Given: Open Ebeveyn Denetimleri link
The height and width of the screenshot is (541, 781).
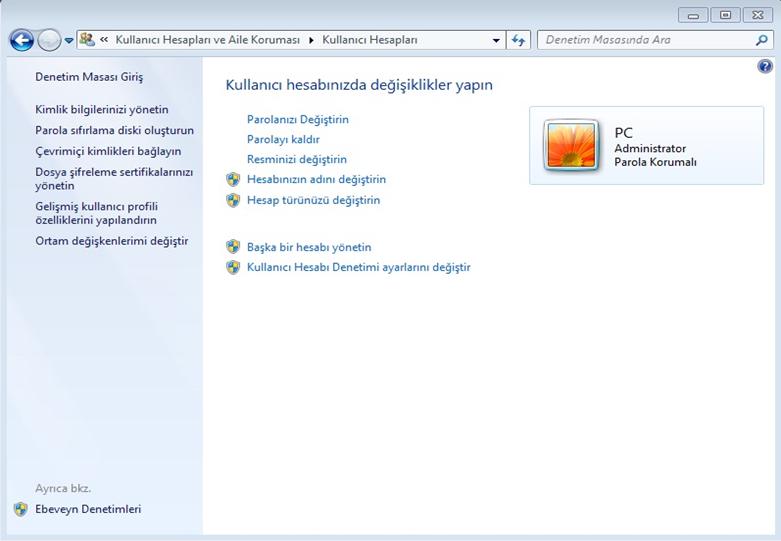Looking at the screenshot, I should point(88,509).
